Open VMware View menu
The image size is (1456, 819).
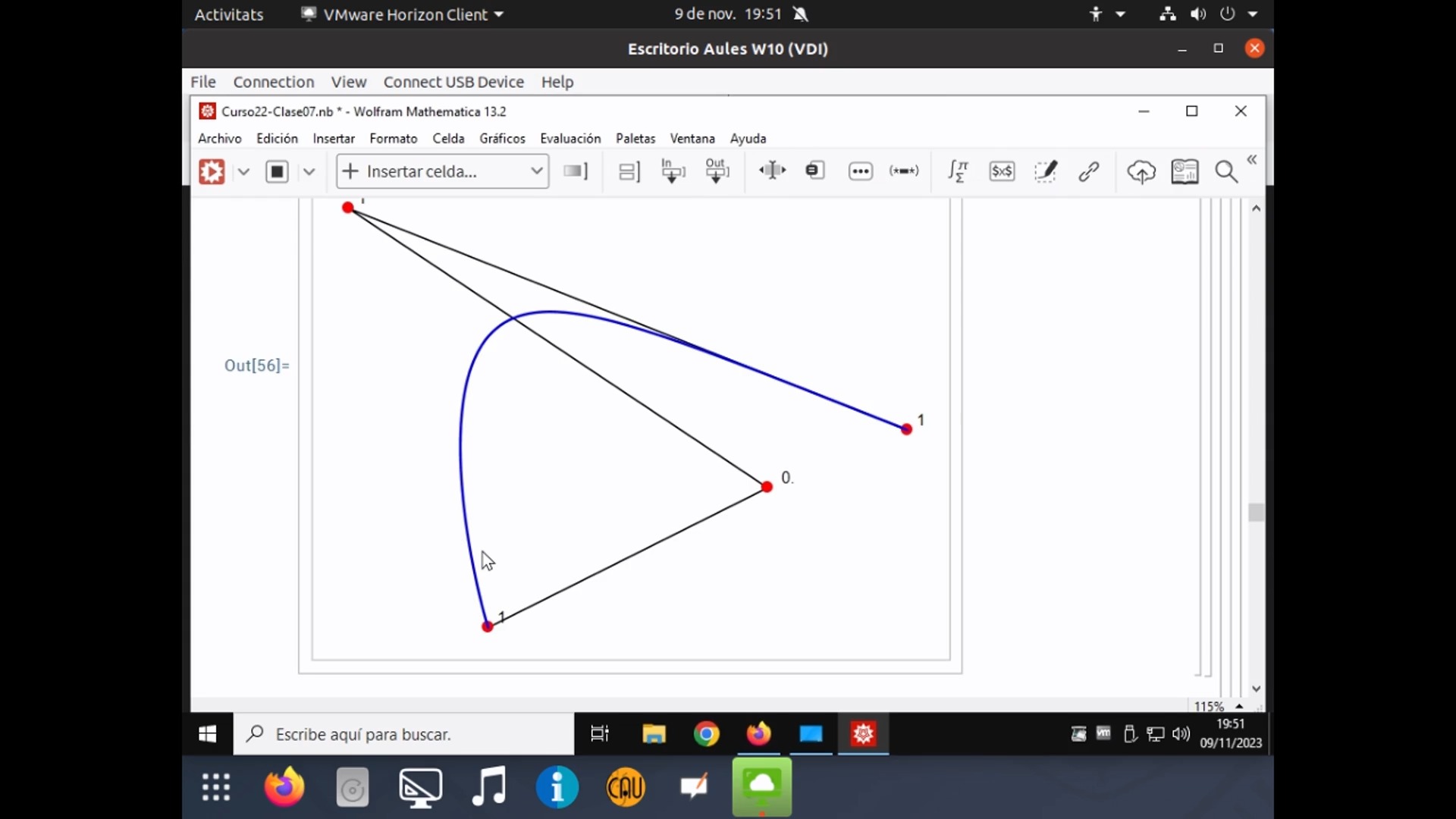pos(348,81)
